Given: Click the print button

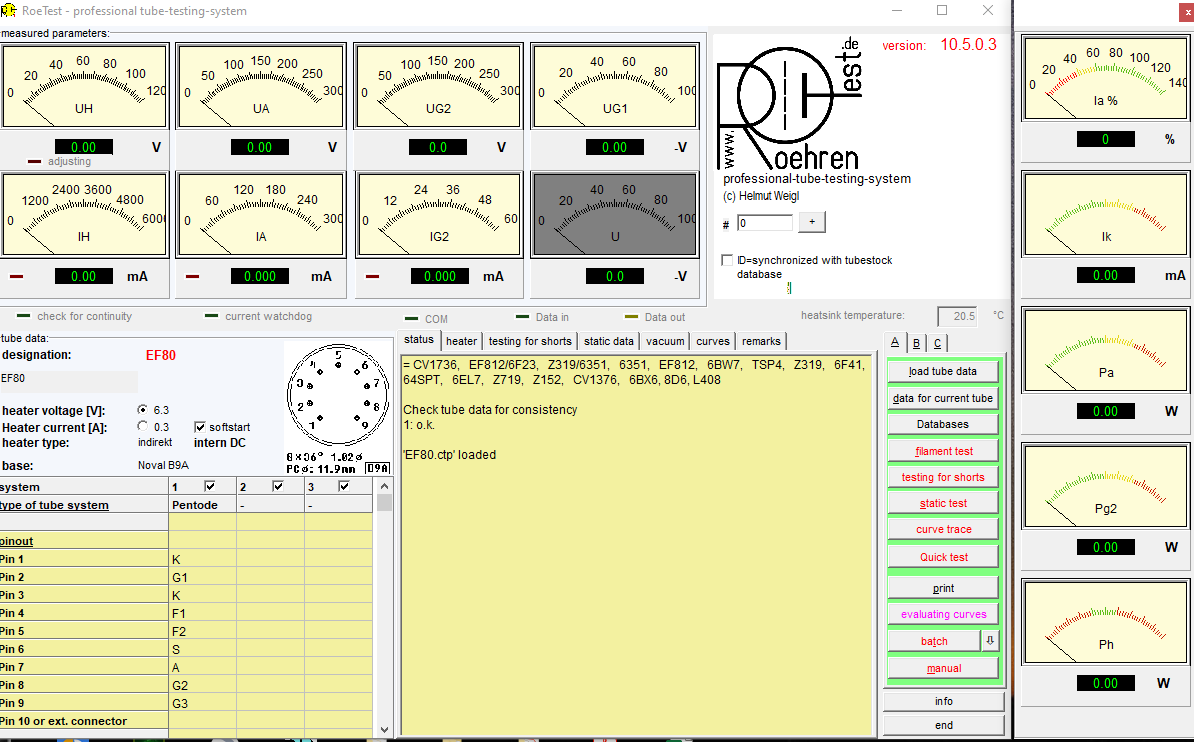Looking at the screenshot, I should (943, 588).
